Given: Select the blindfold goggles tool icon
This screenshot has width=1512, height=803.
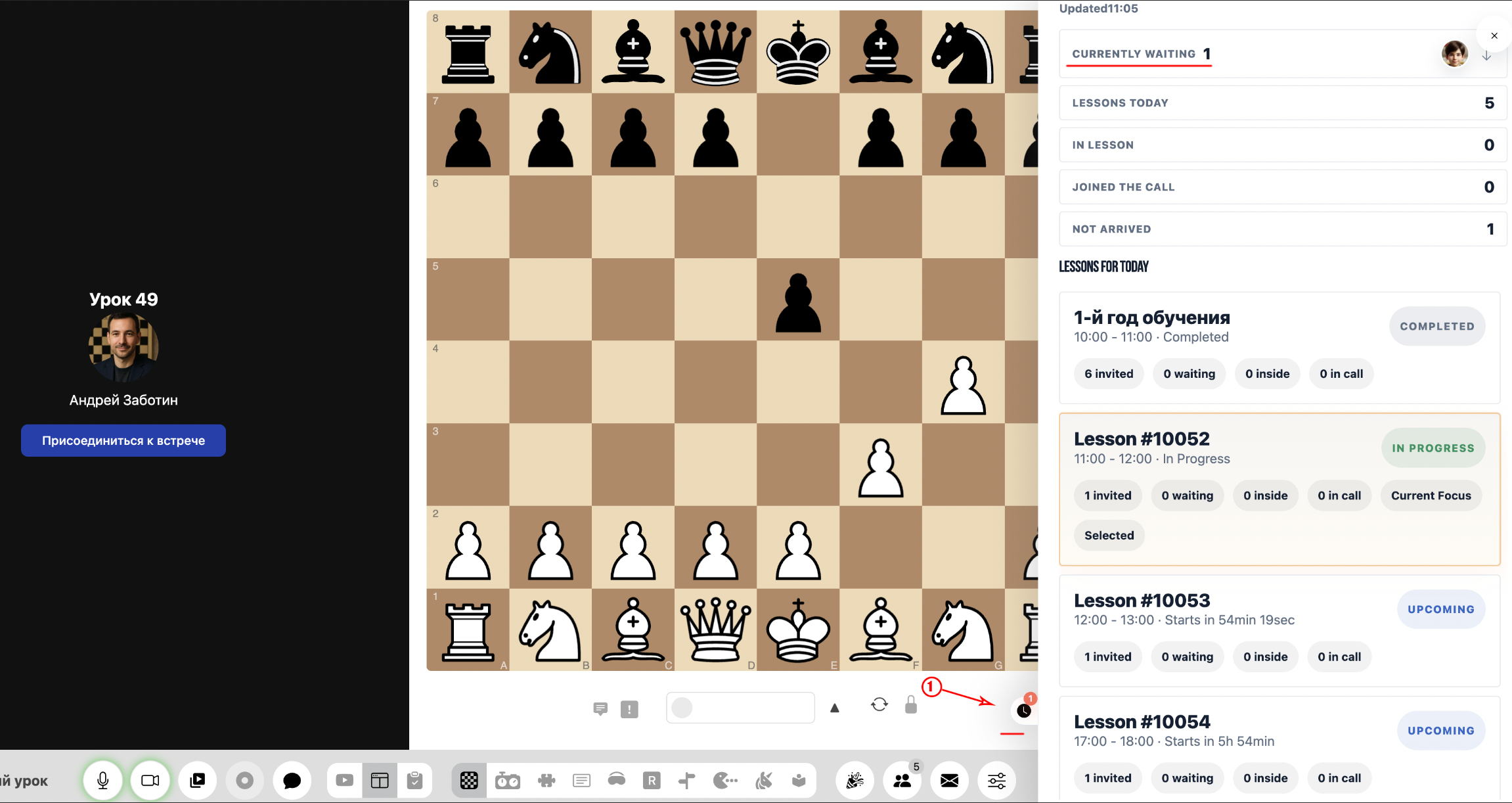Looking at the screenshot, I should pyautogui.click(x=617, y=779).
